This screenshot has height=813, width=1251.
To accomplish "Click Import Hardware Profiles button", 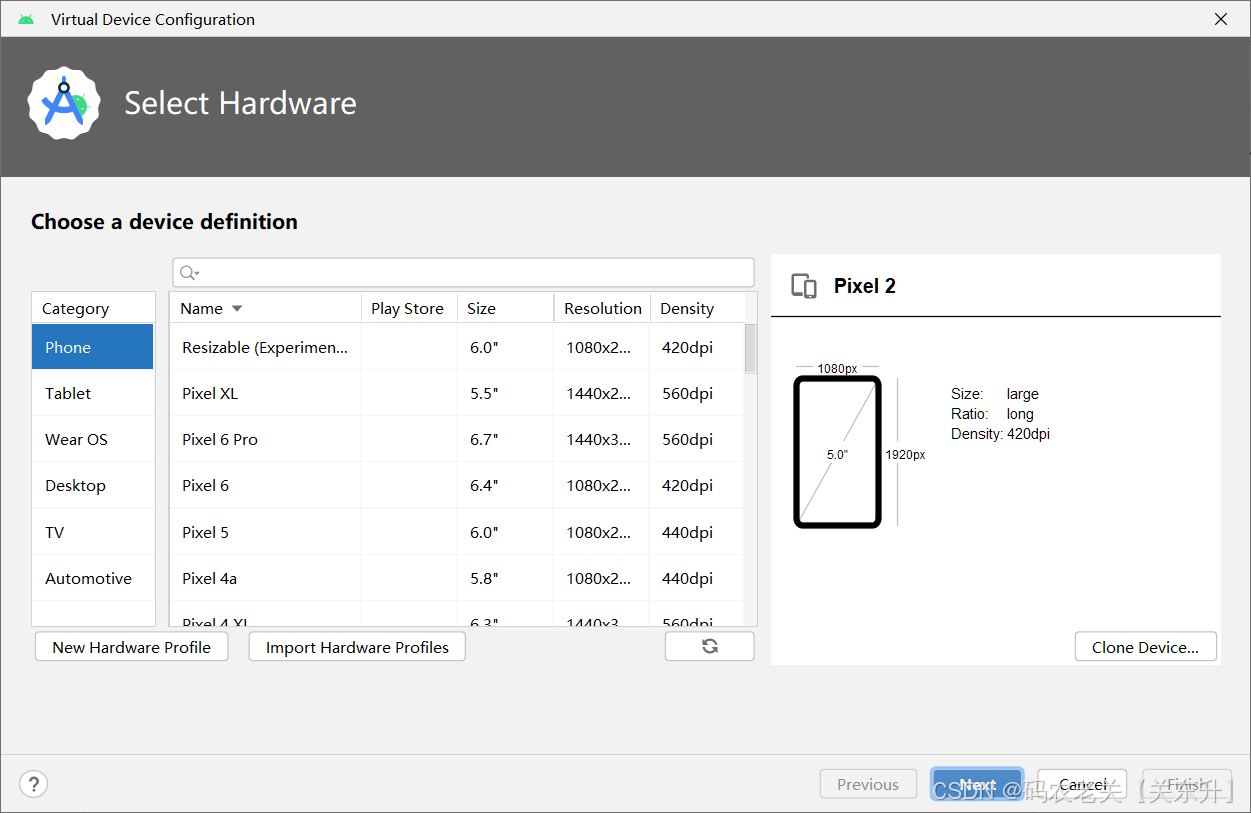I will pos(357,647).
